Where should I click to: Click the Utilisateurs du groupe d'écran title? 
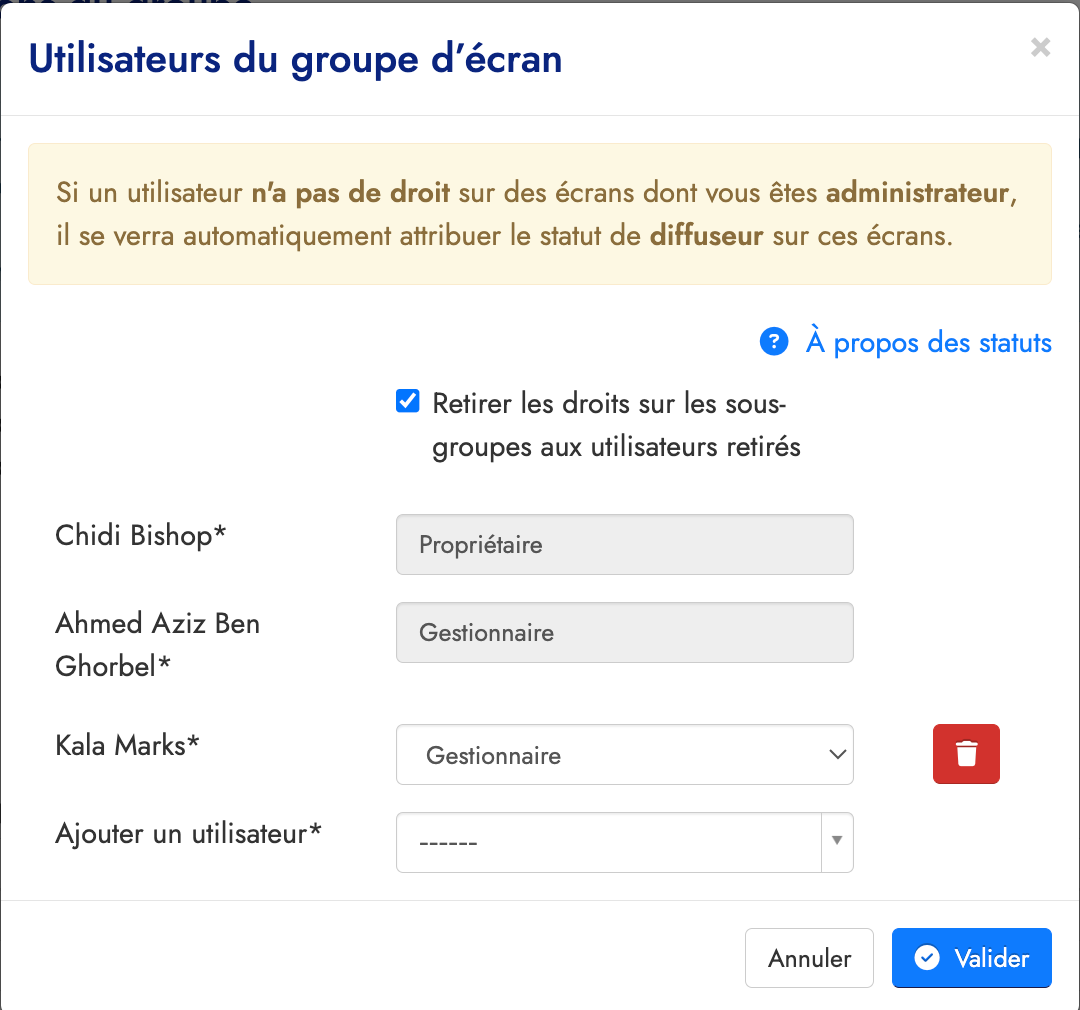coord(296,59)
